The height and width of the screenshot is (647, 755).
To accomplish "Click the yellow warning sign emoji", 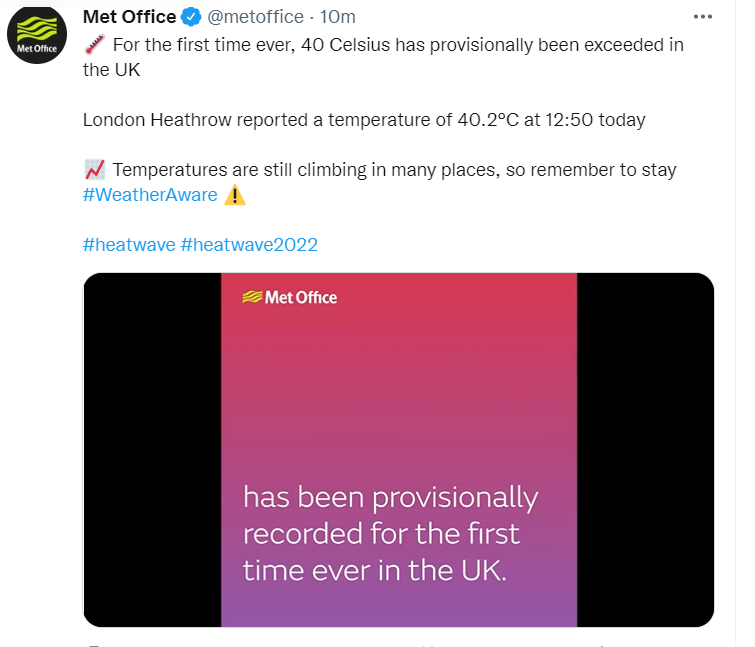I will click(235, 195).
